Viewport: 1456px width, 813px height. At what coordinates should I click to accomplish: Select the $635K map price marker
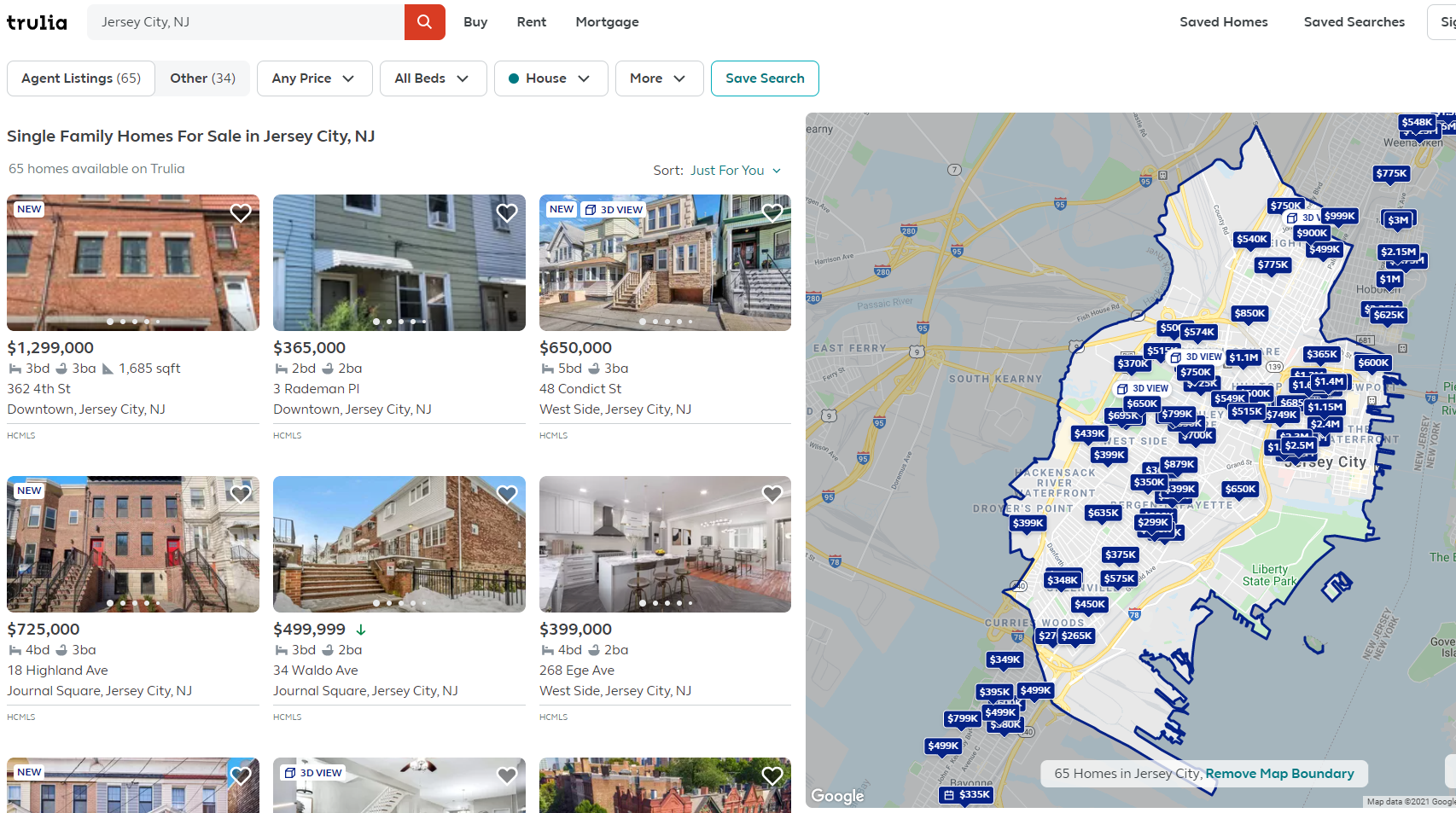coord(1103,513)
